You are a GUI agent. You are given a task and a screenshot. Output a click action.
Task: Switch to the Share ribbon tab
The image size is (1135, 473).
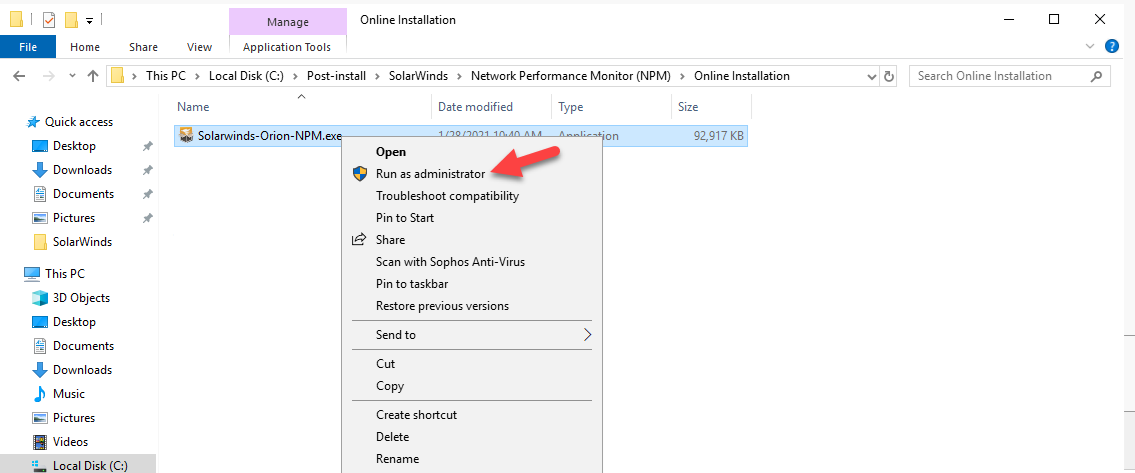click(143, 47)
